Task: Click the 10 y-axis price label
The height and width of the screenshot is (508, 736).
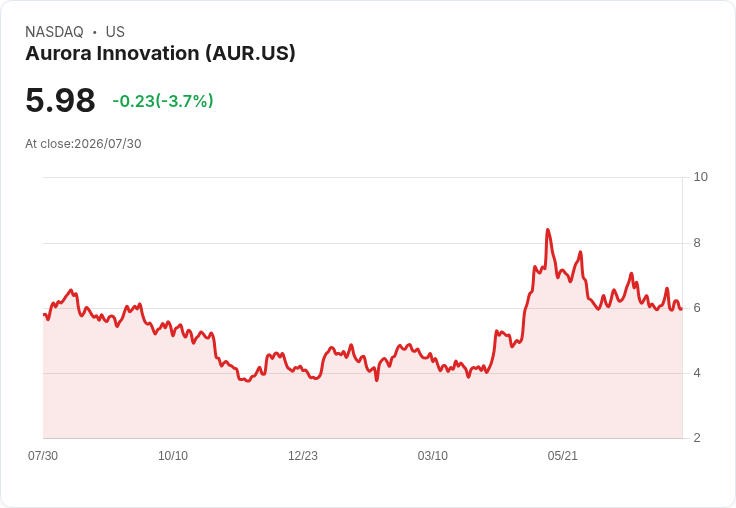Action: [x=700, y=177]
